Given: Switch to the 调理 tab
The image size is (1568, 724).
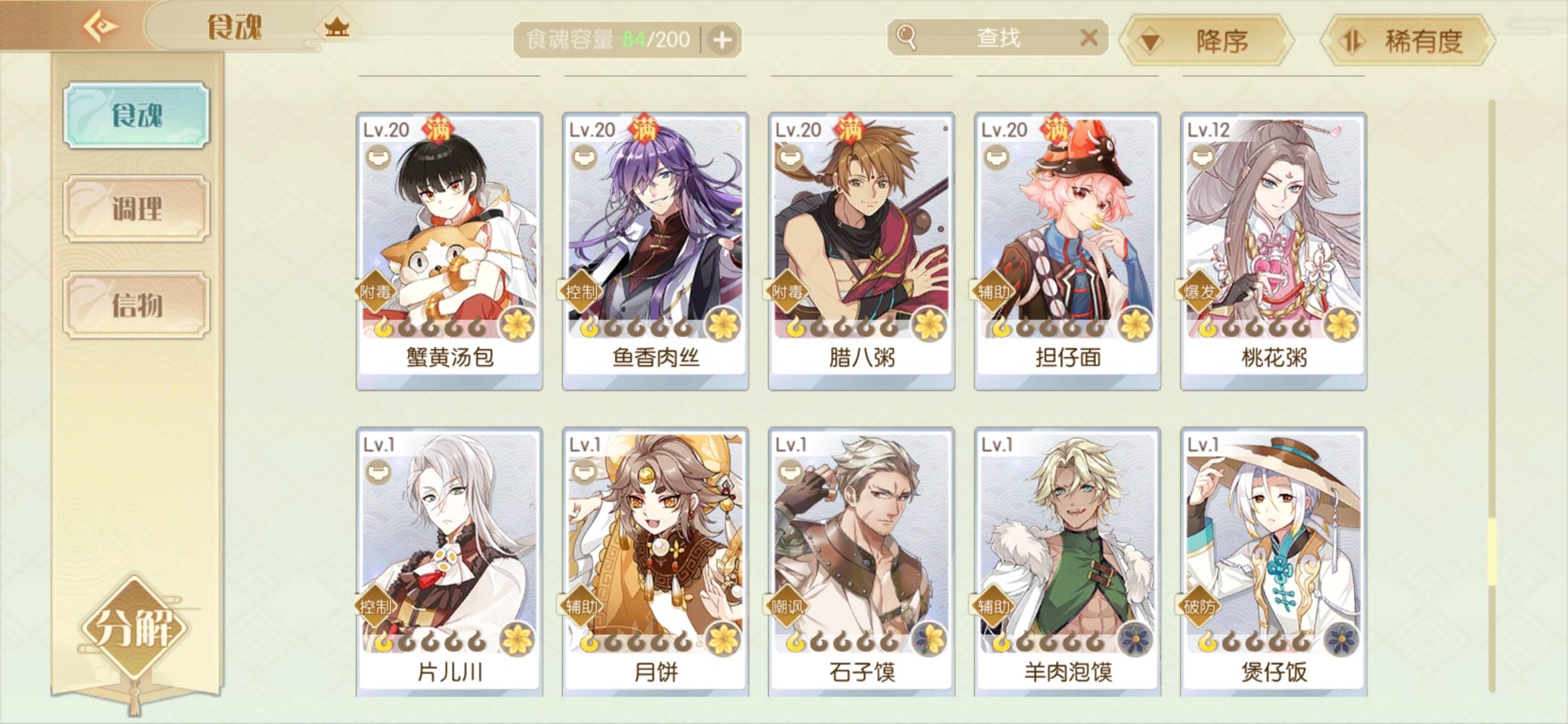Looking at the screenshot, I should pyautogui.click(x=137, y=208).
